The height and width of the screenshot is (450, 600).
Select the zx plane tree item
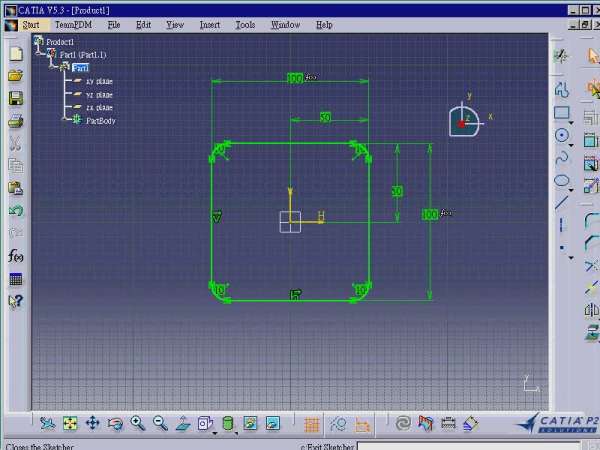point(99,108)
